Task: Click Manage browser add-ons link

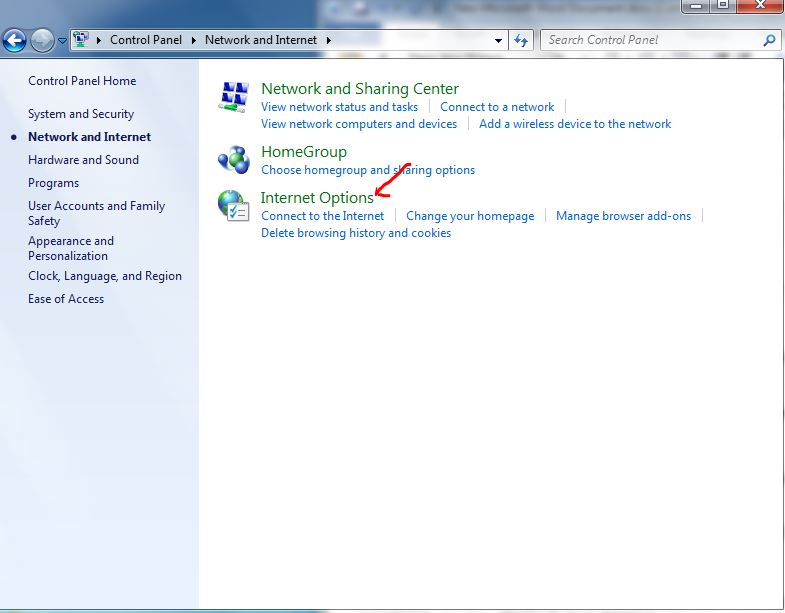Action: click(623, 216)
